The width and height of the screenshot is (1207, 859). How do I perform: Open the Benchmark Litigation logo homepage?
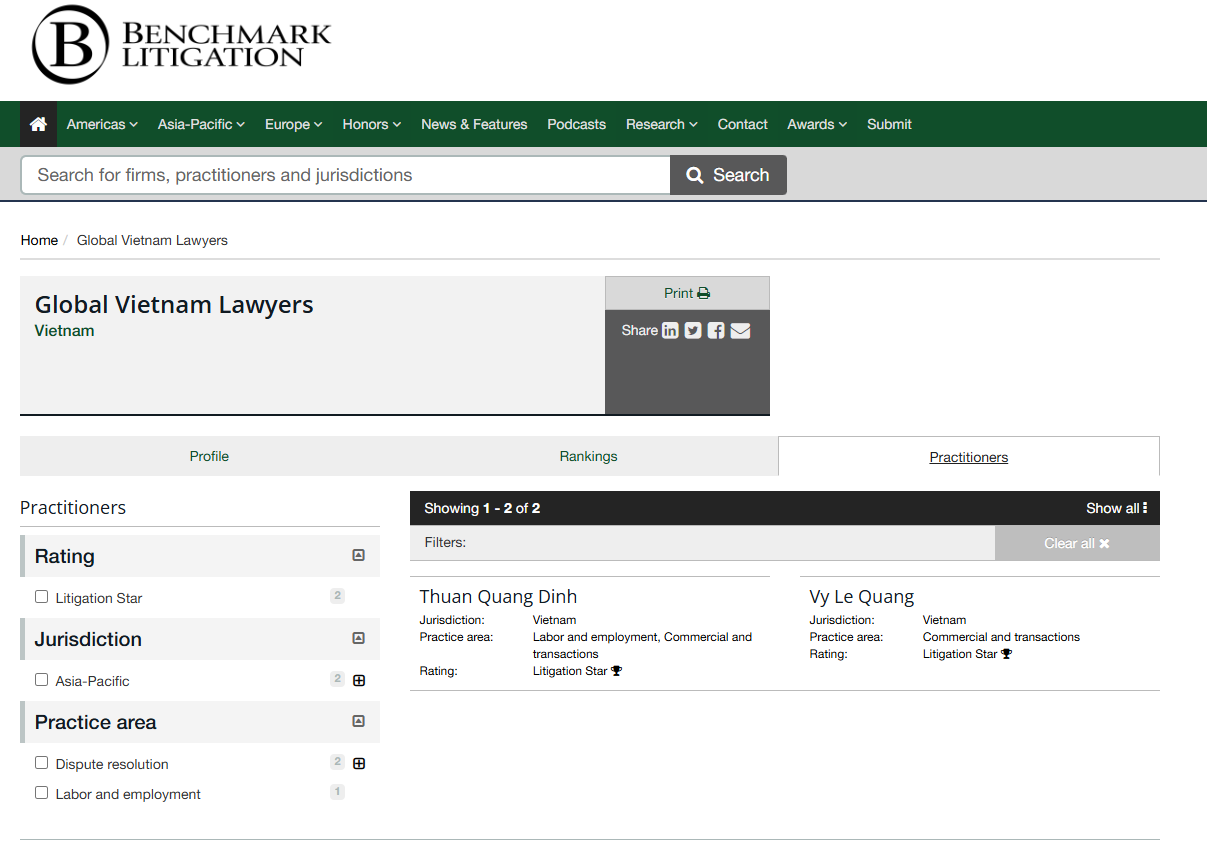pos(181,45)
